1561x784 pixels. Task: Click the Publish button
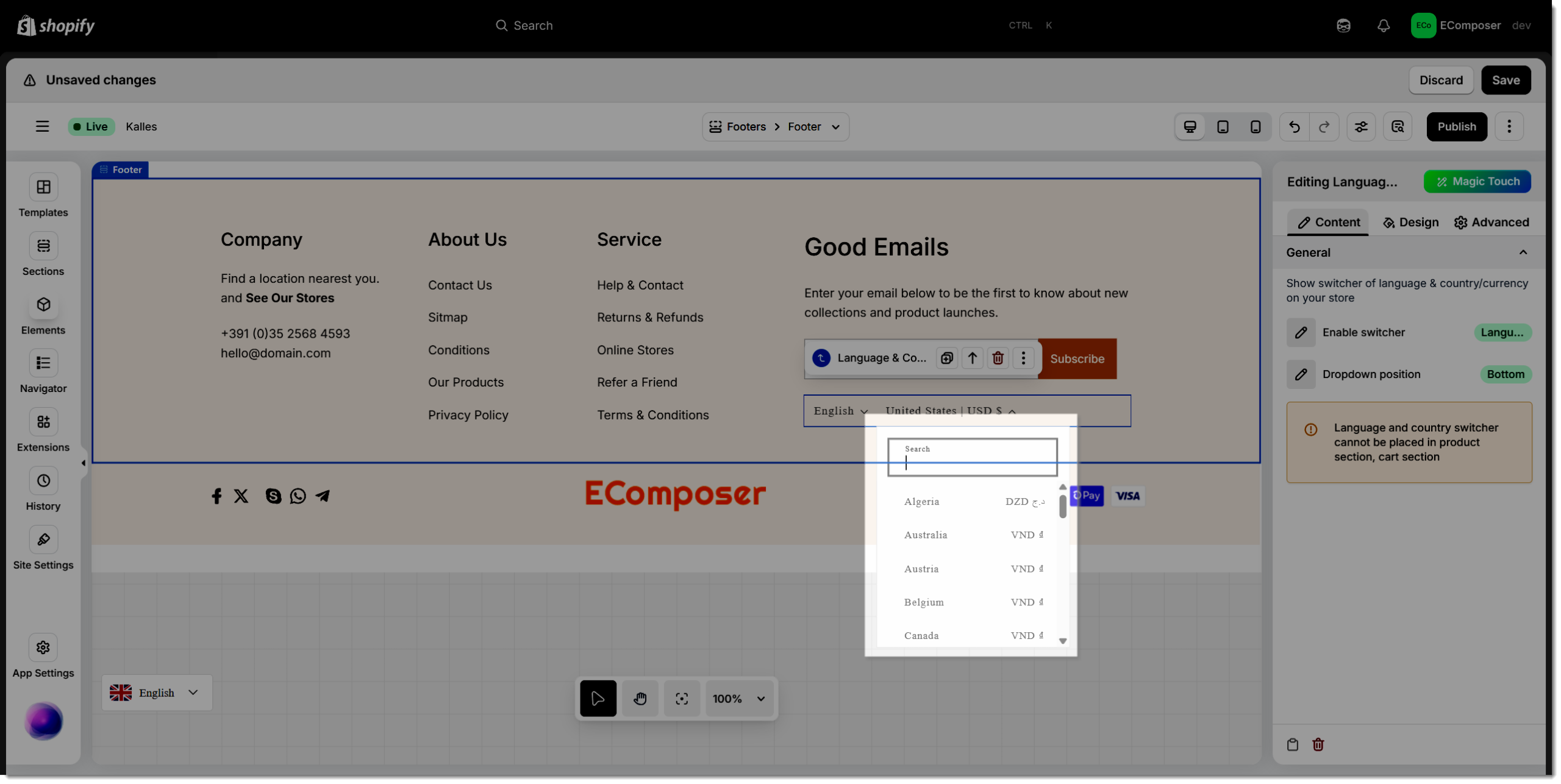coord(1456,127)
